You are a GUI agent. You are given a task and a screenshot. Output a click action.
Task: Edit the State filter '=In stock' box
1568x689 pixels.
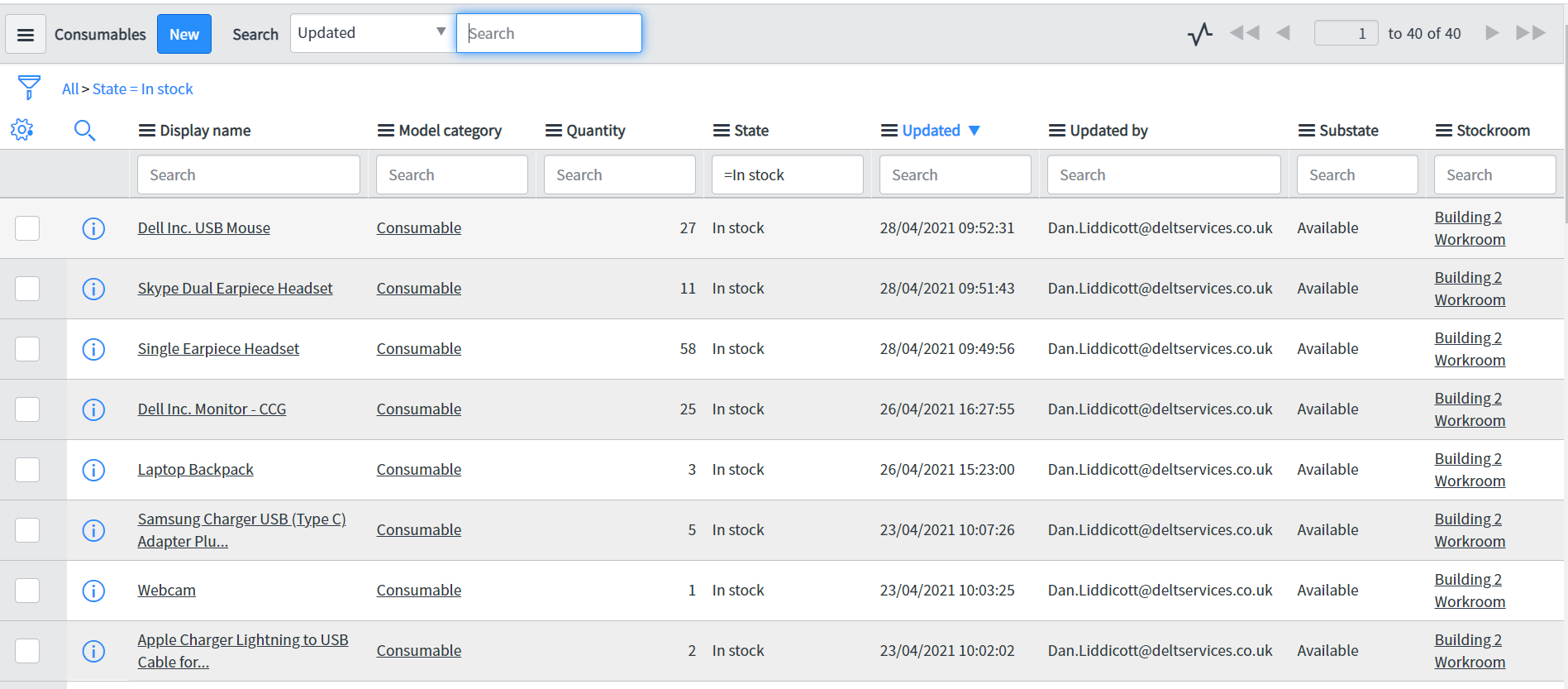tap(788, 175)
